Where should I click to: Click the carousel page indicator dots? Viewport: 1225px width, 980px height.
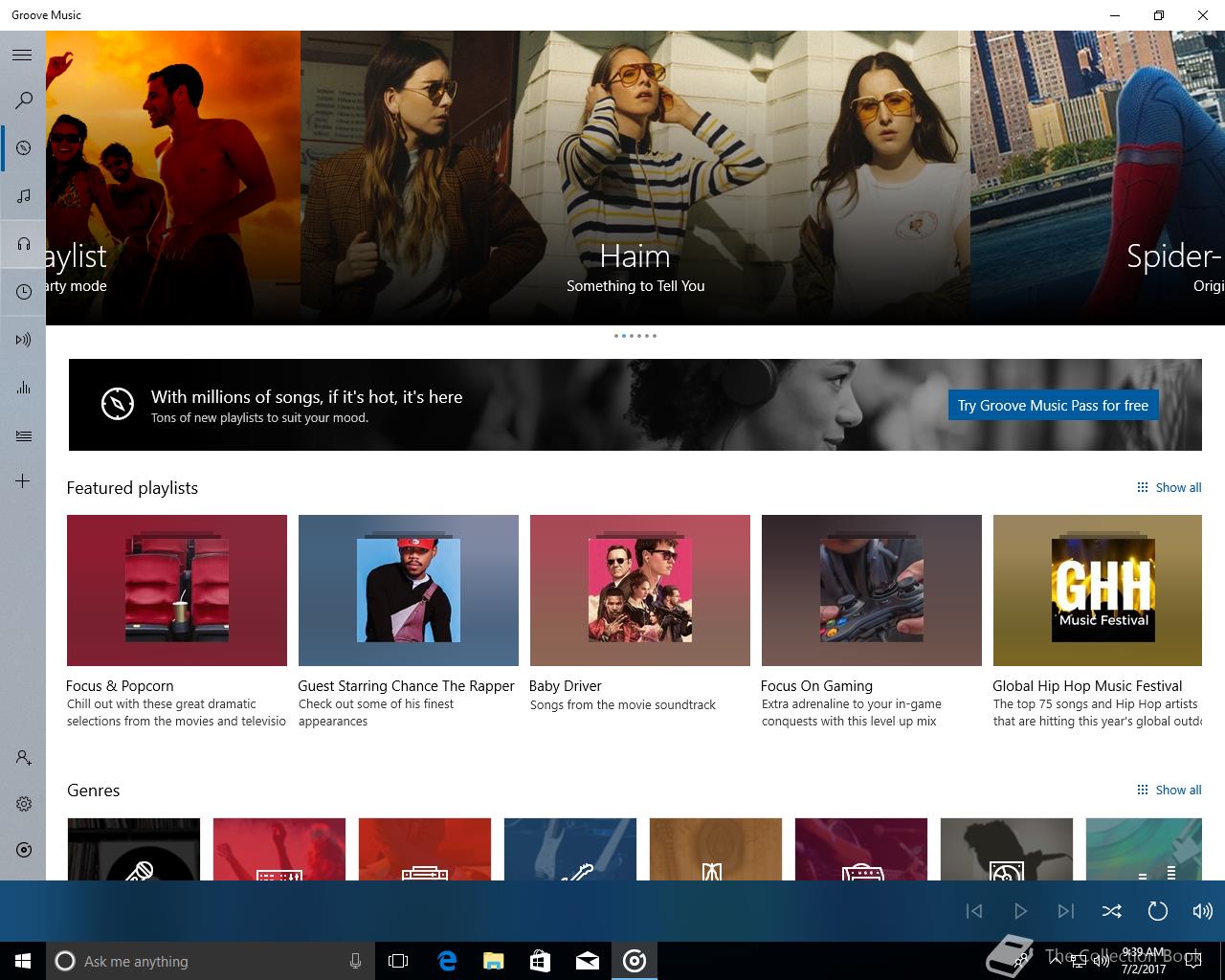[x=635, y=336]
